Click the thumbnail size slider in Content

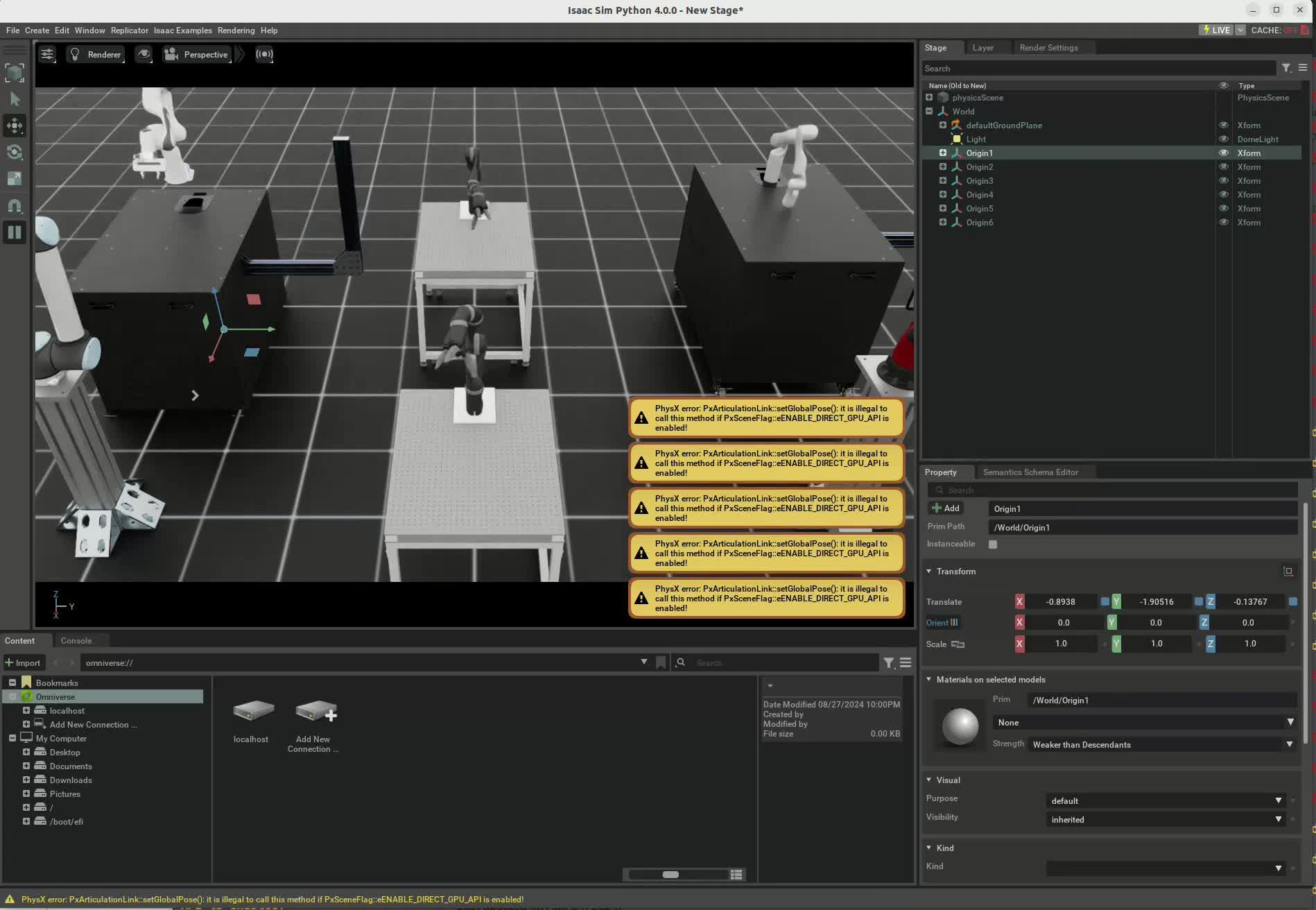click(670, 875)
